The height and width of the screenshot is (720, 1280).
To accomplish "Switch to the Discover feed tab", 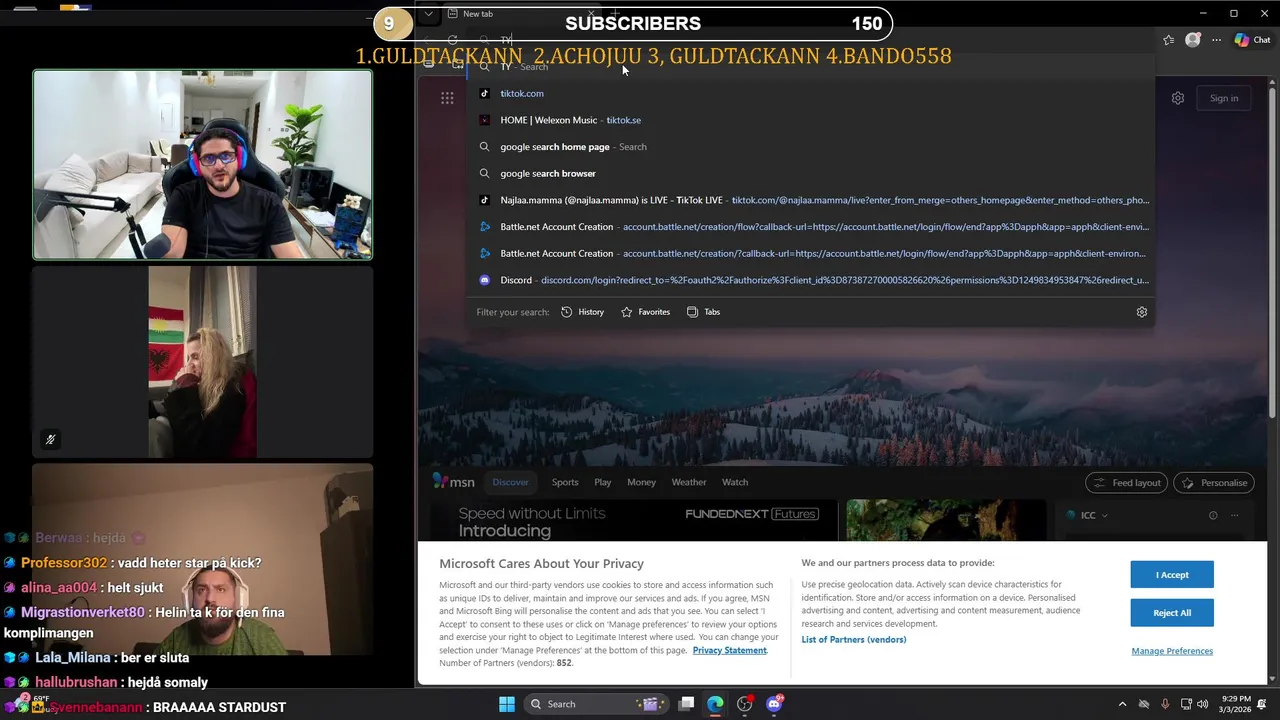I will pyautogui.click(x=510, y=482).
